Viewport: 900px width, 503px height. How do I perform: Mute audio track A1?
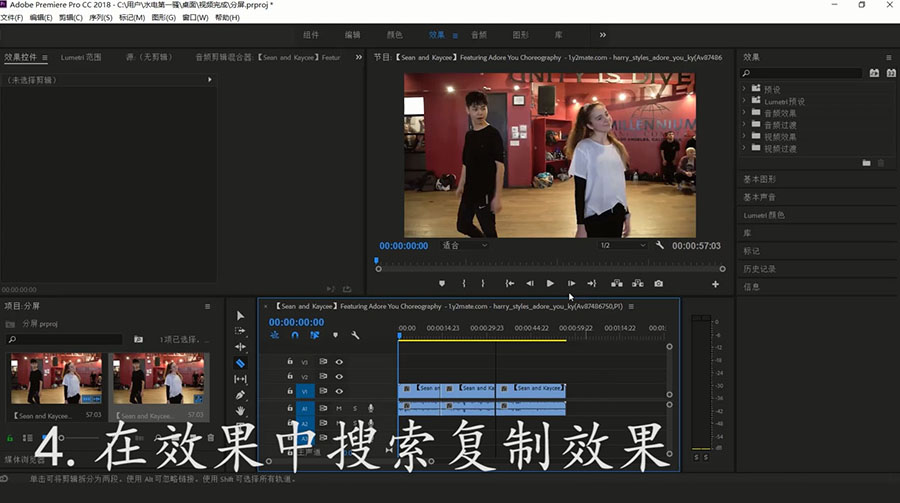tap(339, 408)
